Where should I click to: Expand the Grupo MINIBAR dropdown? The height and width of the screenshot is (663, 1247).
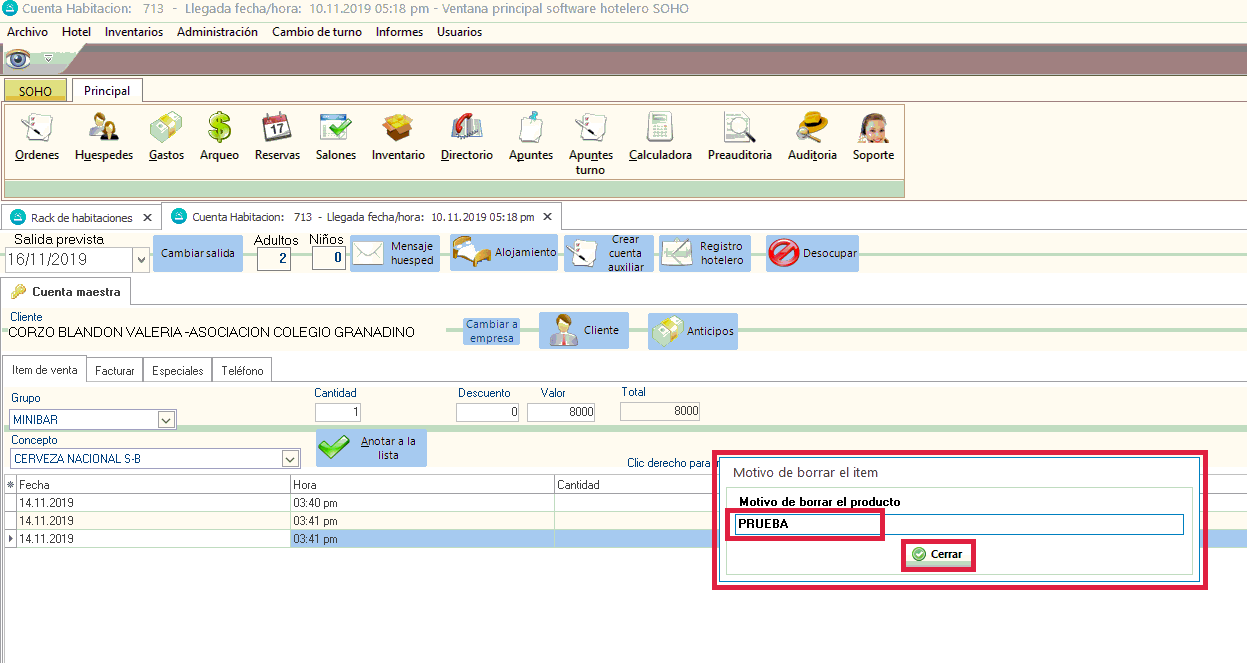[x=167, y=420]
